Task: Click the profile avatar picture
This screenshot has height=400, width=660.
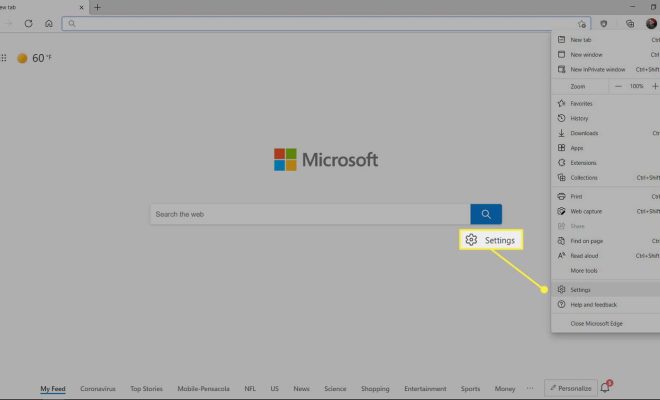Action: (651, 24)
